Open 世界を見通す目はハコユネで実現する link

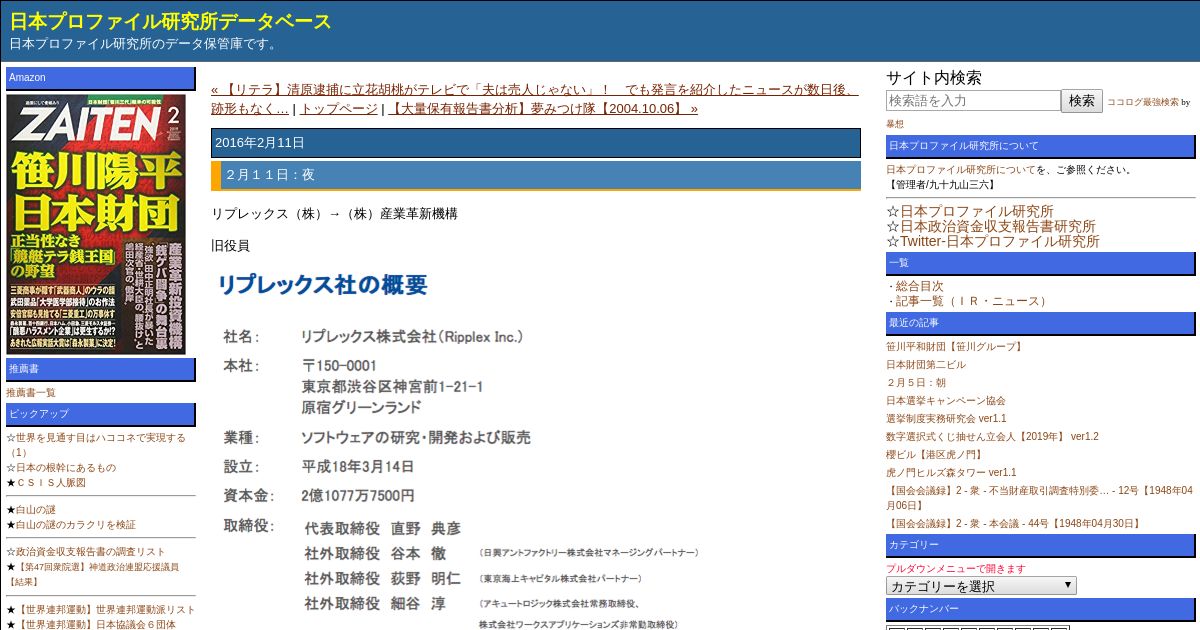95,444
